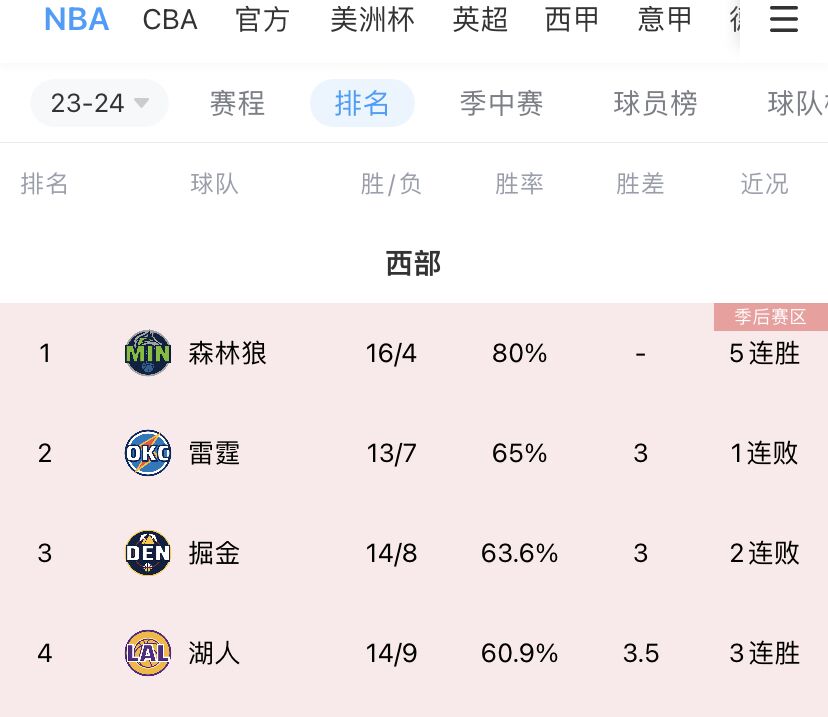Open the 湖人 team name link

point(214,653)
